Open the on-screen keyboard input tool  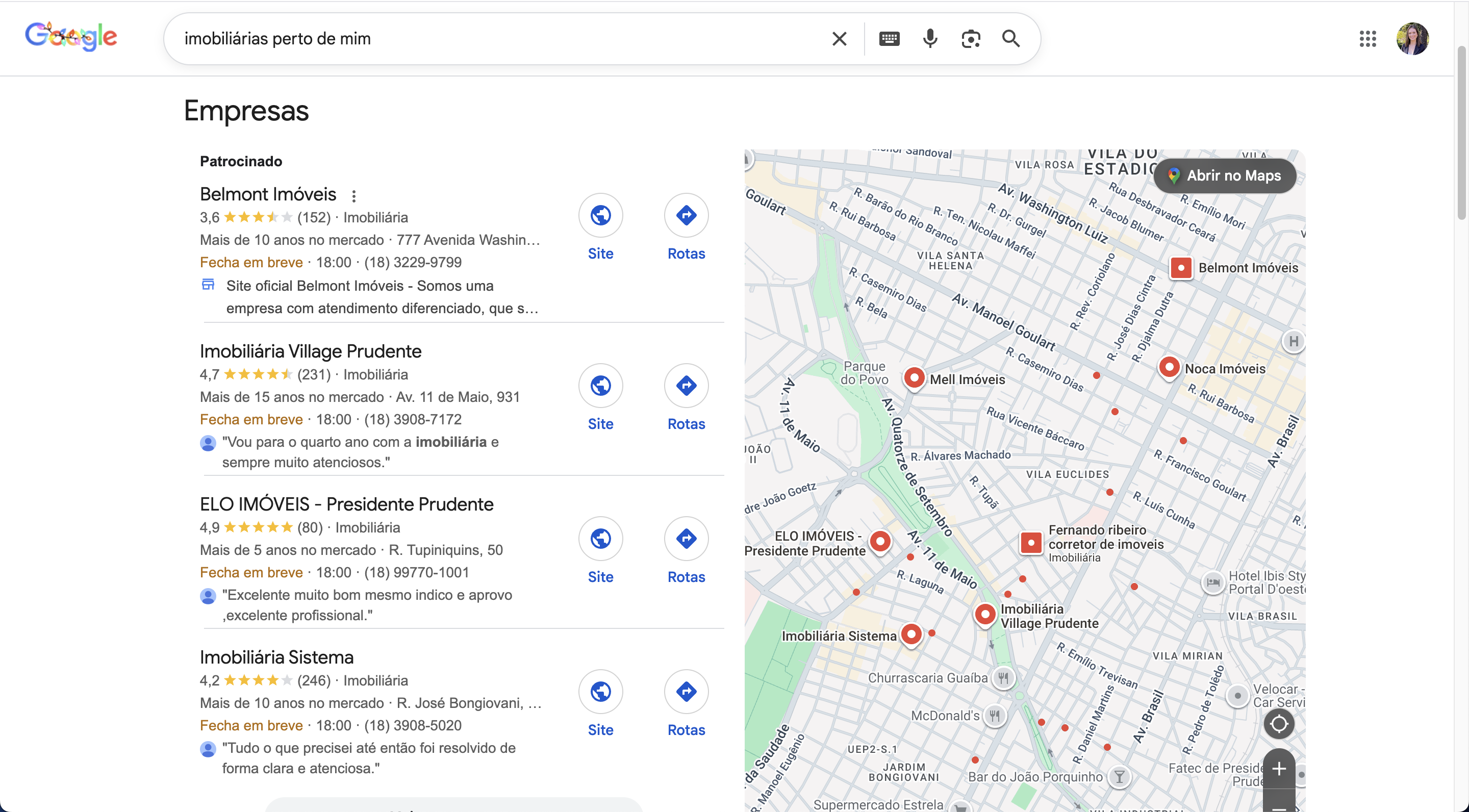[889, 39]
